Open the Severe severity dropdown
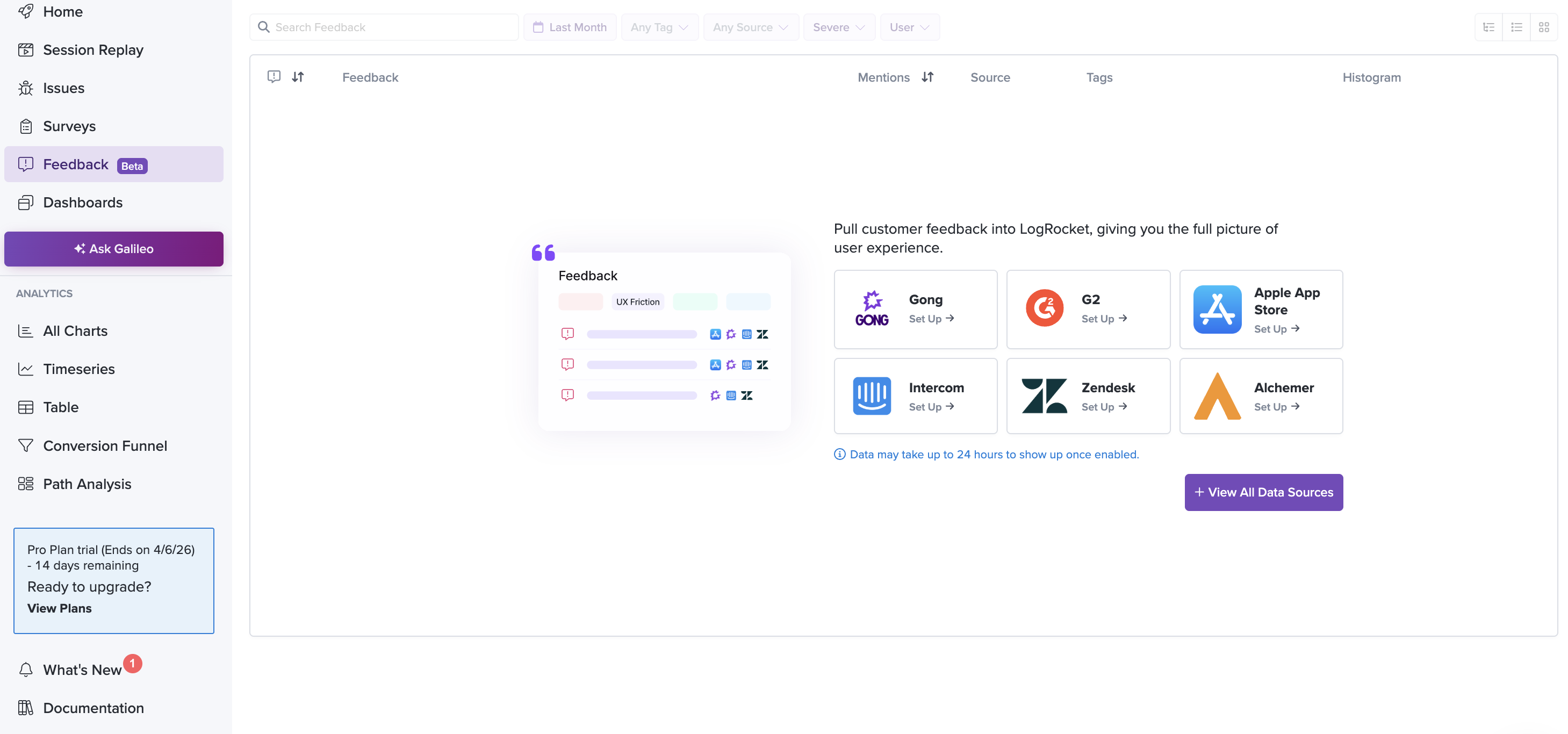 (838, 27)
